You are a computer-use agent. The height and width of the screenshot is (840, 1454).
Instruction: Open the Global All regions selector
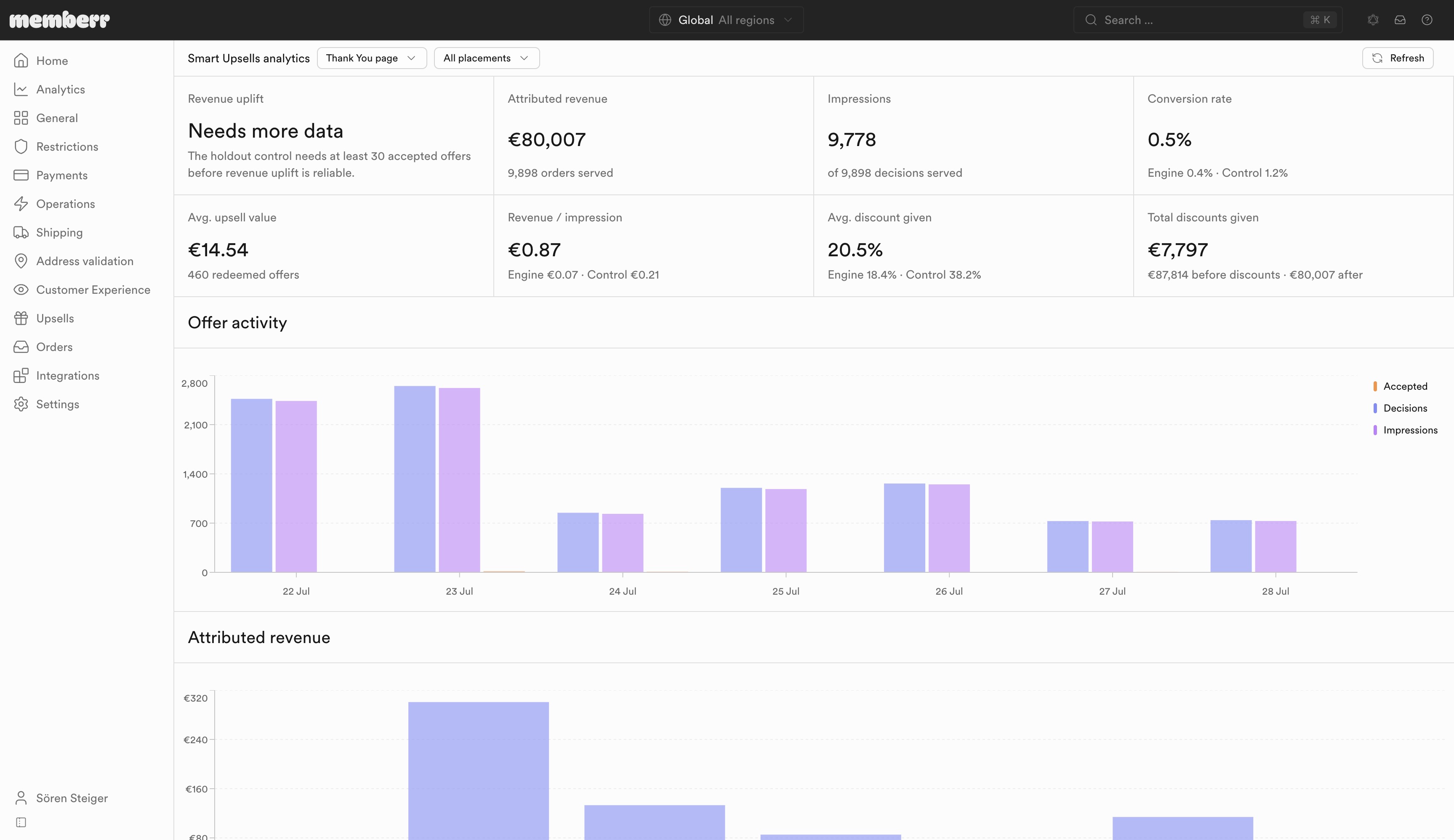click(x=726, y=20)
